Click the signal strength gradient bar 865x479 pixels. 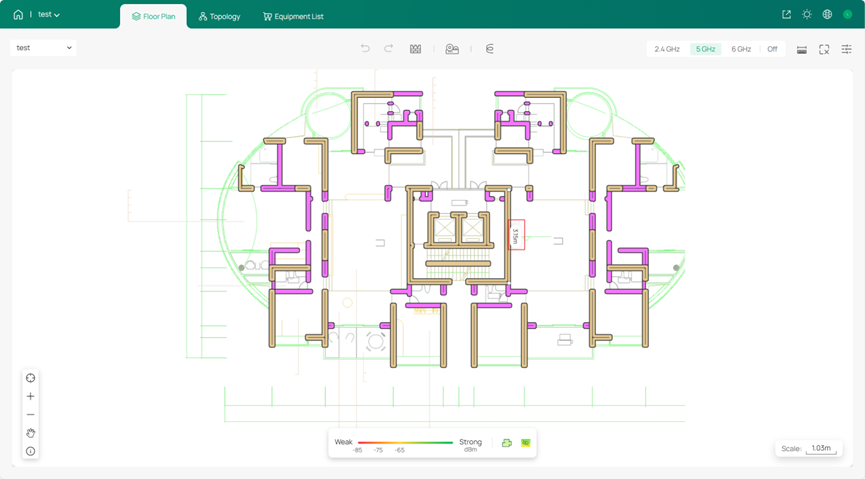point(405,442)
